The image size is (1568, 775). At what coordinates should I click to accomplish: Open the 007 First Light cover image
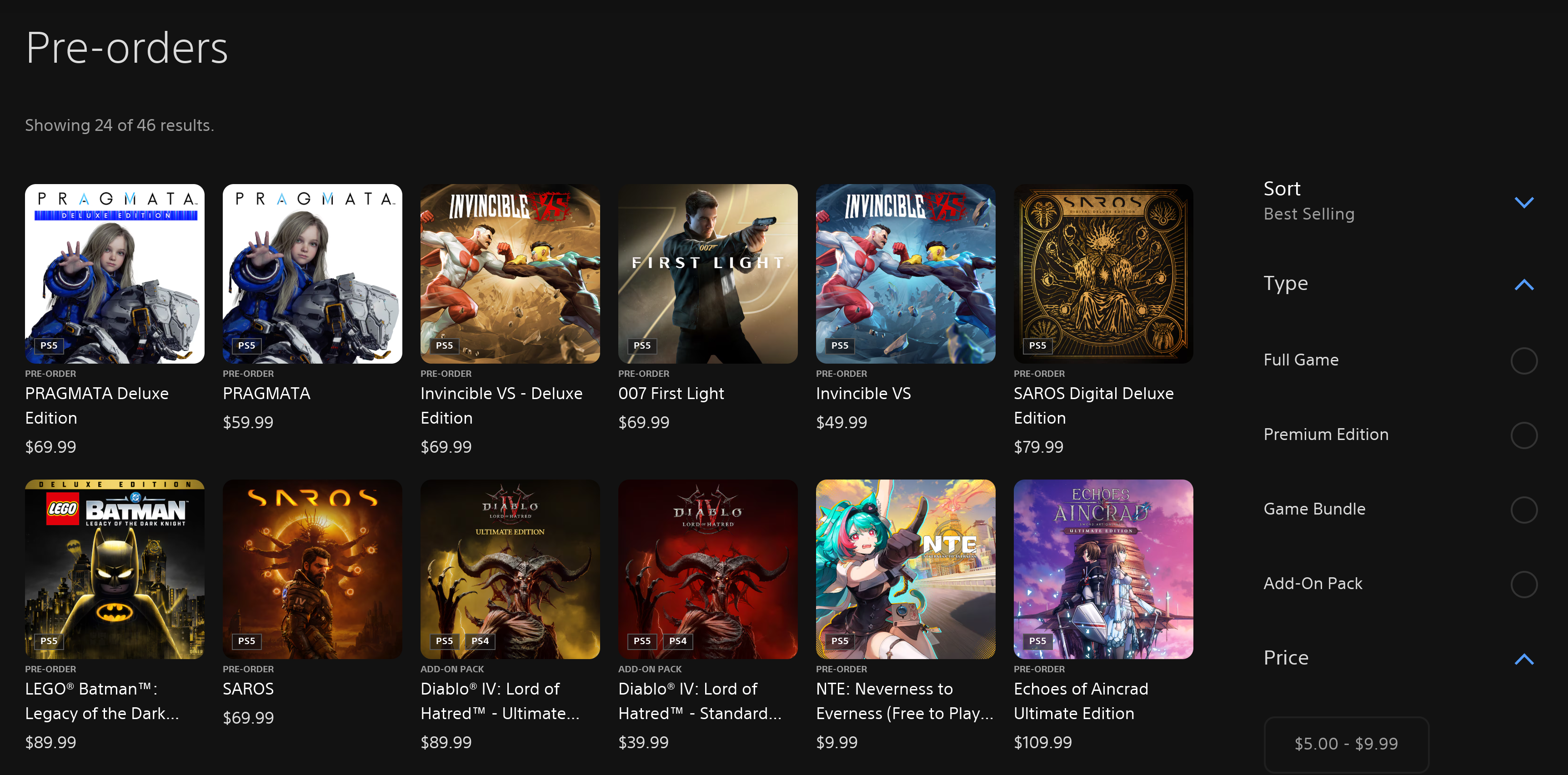(707, 273)
